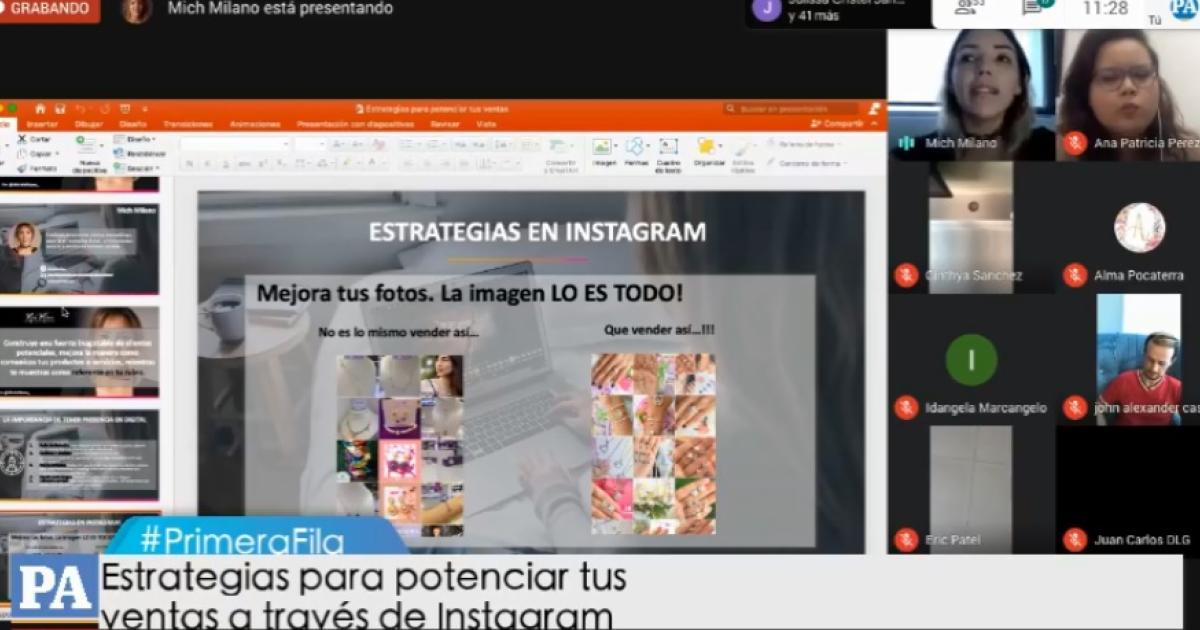Switch to the Vista ribbon tab
The height and width of the screenshot is (630, 1200).
(x=486, y=124)
